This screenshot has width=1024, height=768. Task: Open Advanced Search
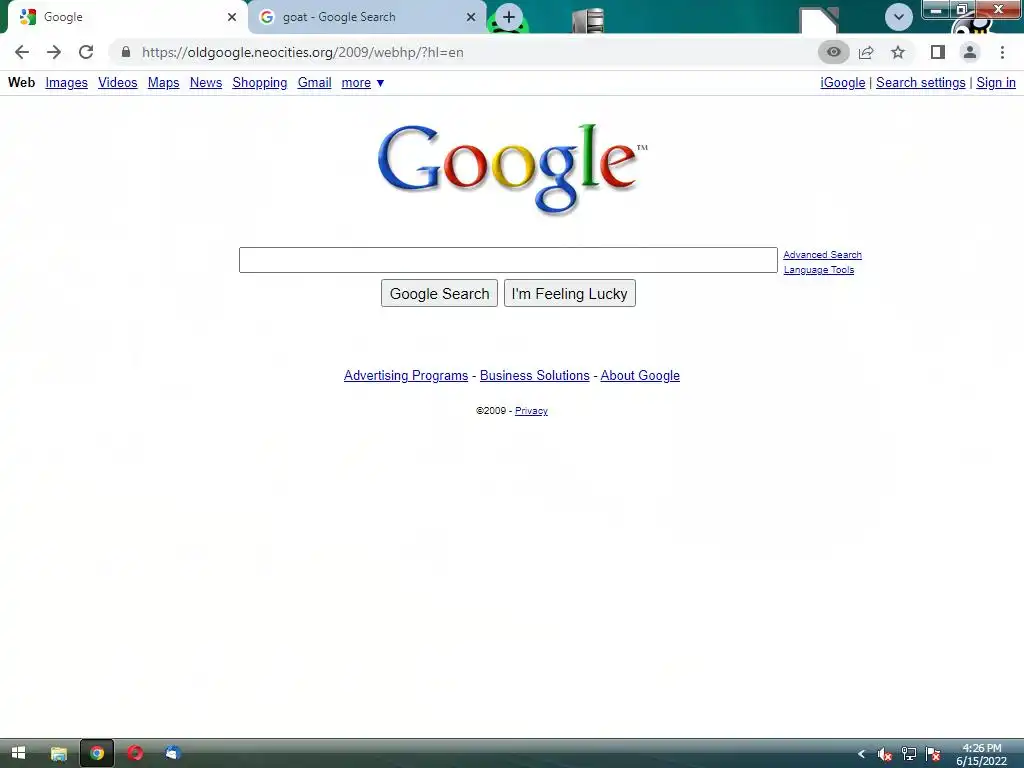822,255
